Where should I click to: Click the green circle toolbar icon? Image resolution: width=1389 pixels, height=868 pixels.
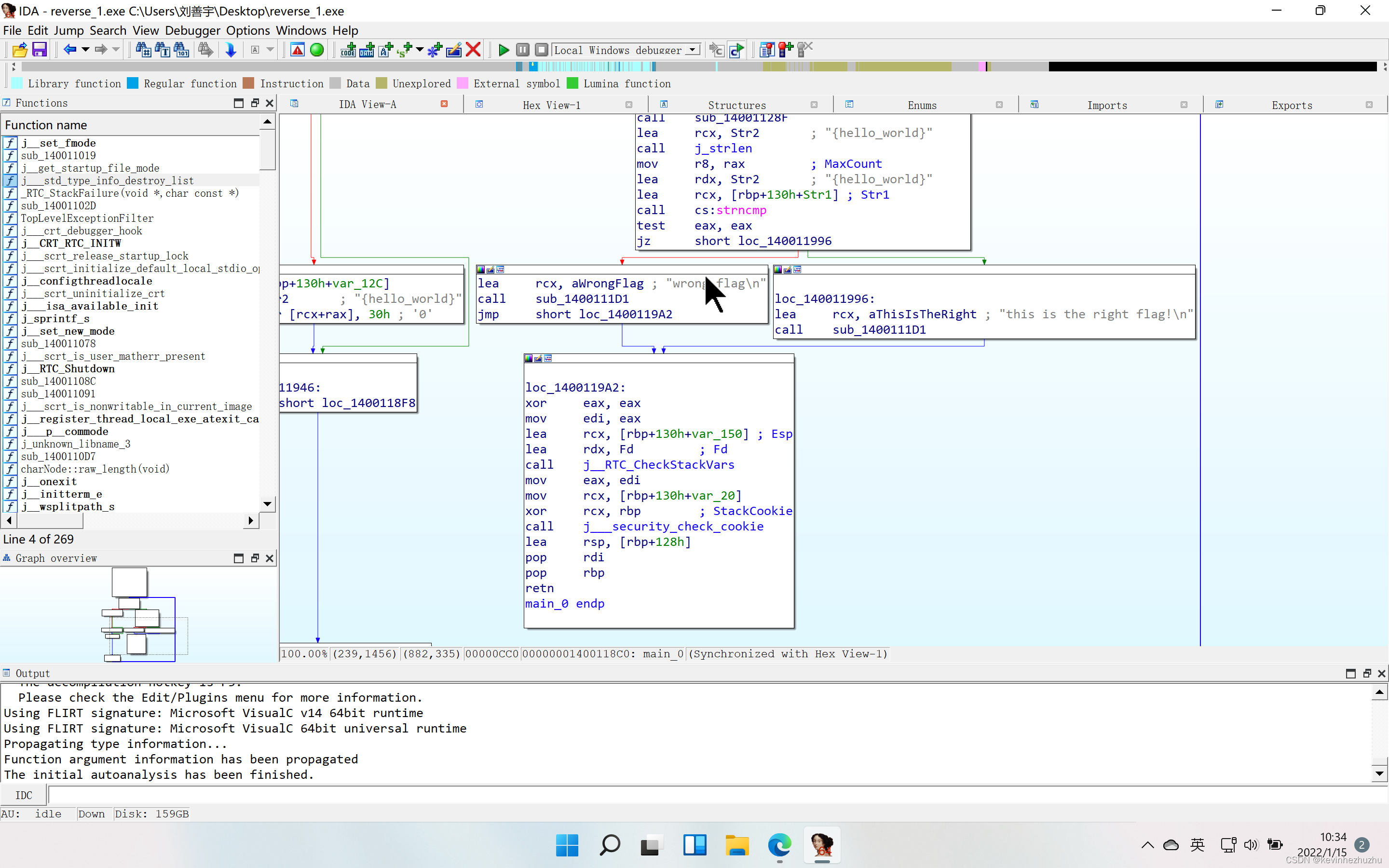[x=317, y=50]
